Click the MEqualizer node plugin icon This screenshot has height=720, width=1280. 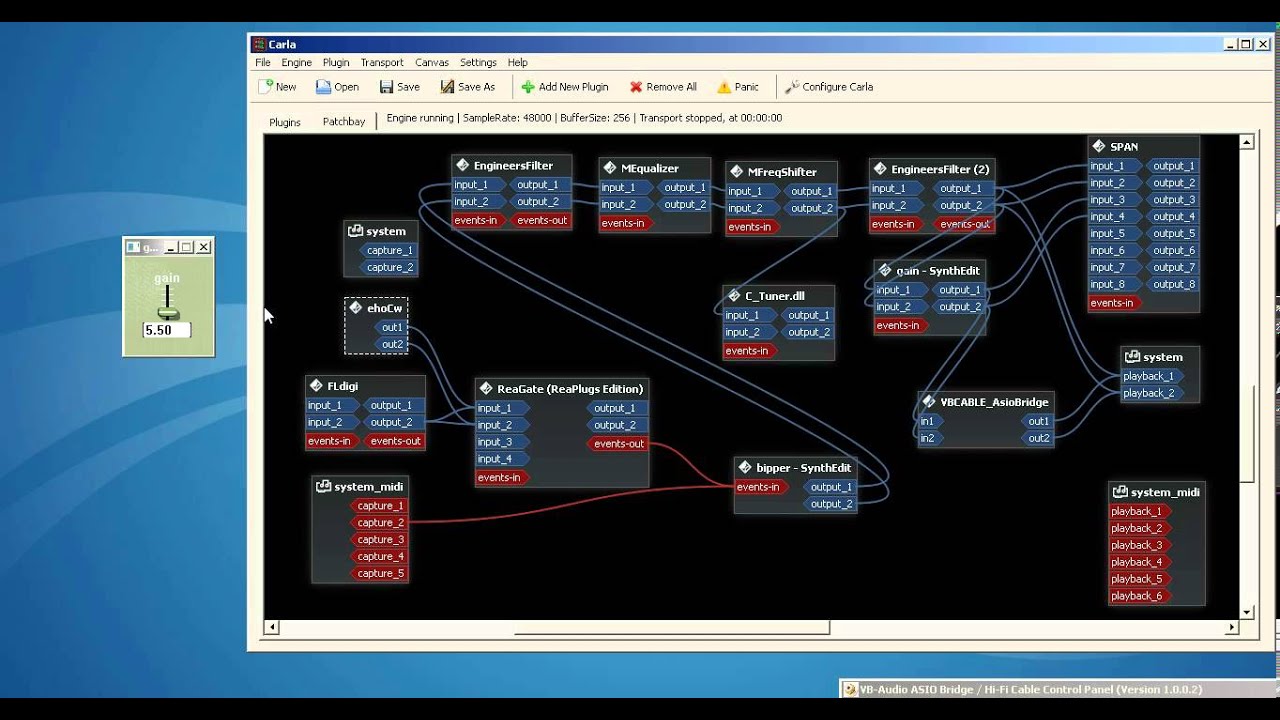(x=609, y=168)
